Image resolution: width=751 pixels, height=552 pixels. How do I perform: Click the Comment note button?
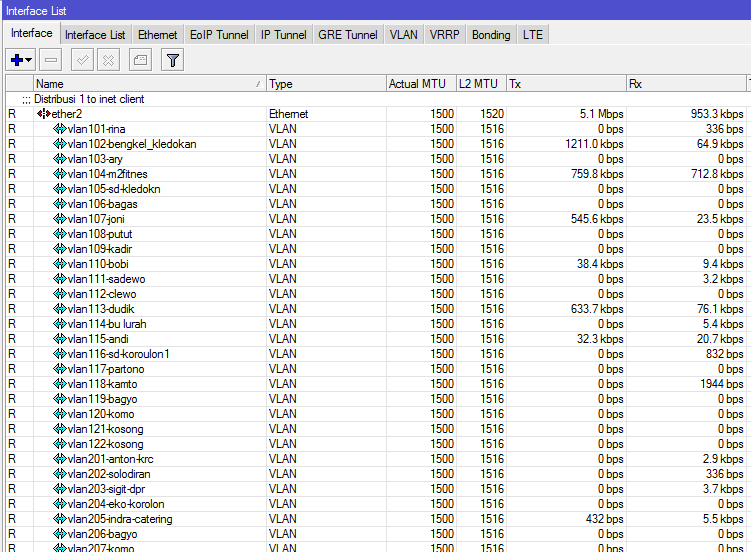tap(140, 60)
